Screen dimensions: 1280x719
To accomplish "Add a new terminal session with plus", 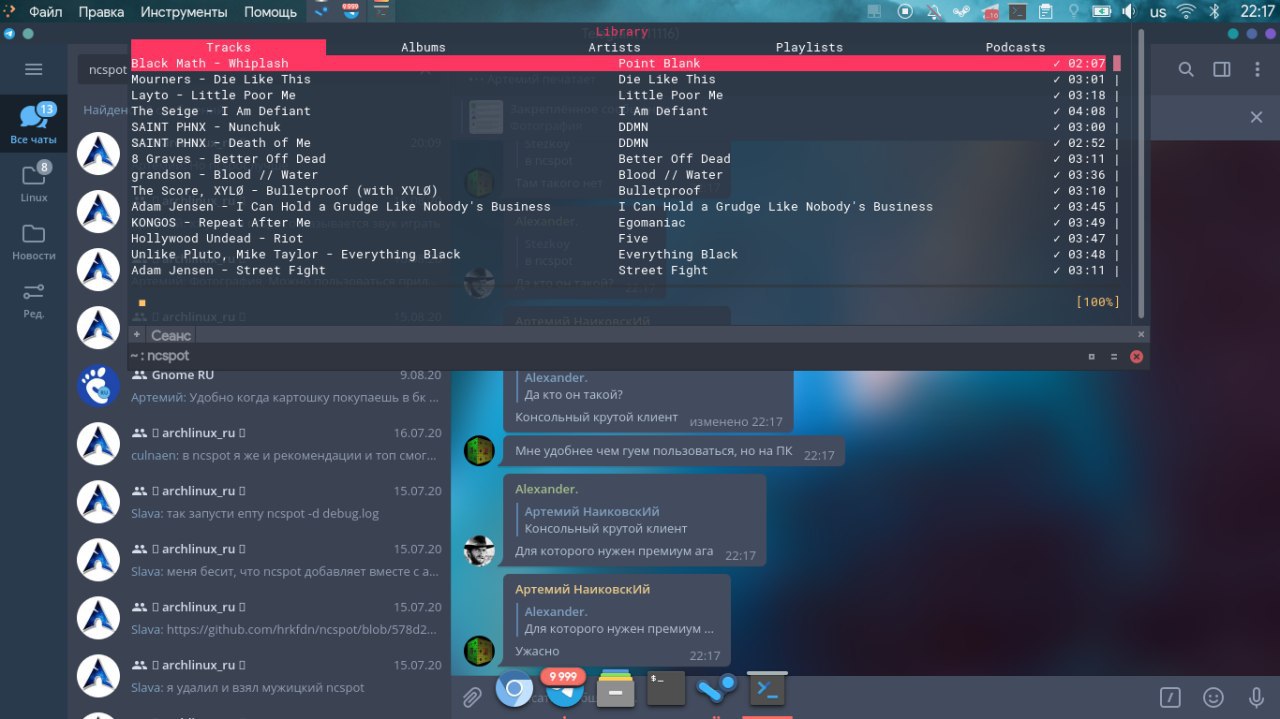I will click(x=137, y=334).
